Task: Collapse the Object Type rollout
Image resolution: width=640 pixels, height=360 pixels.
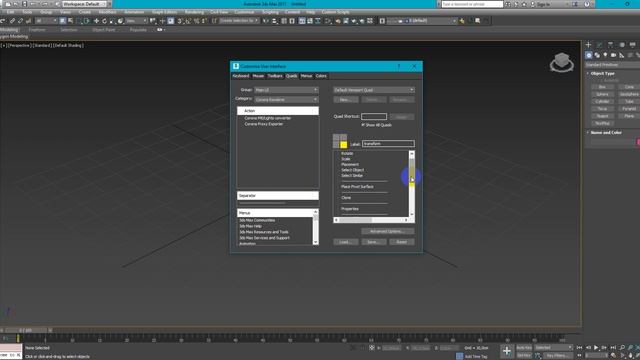Action: coord(602,73)
